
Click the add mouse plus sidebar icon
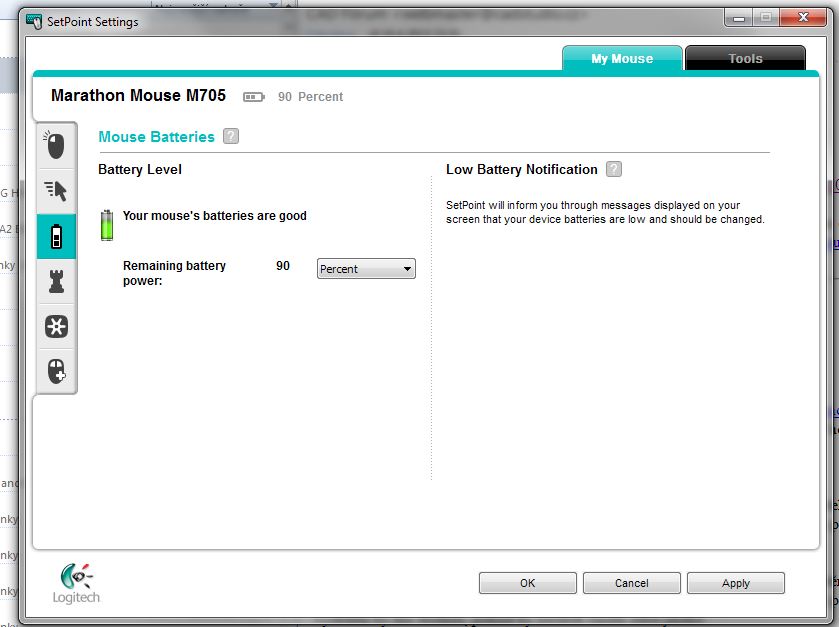click(56, 371)
